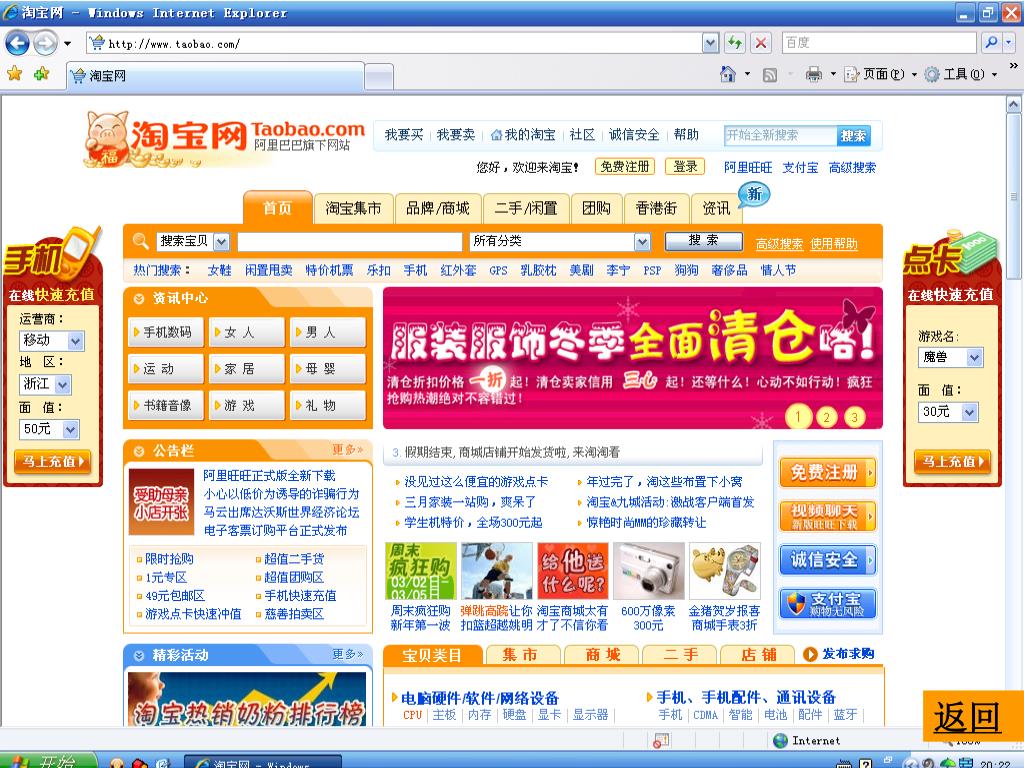Viewport: 1024px width, 768px height.
Task: Click the RSS feeds icon in toolbar
Action: (770, 75)
